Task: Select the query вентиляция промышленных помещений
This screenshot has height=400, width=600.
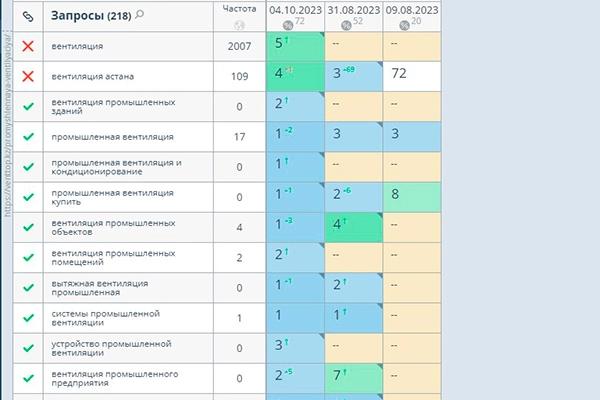Action: click(113, 258)
